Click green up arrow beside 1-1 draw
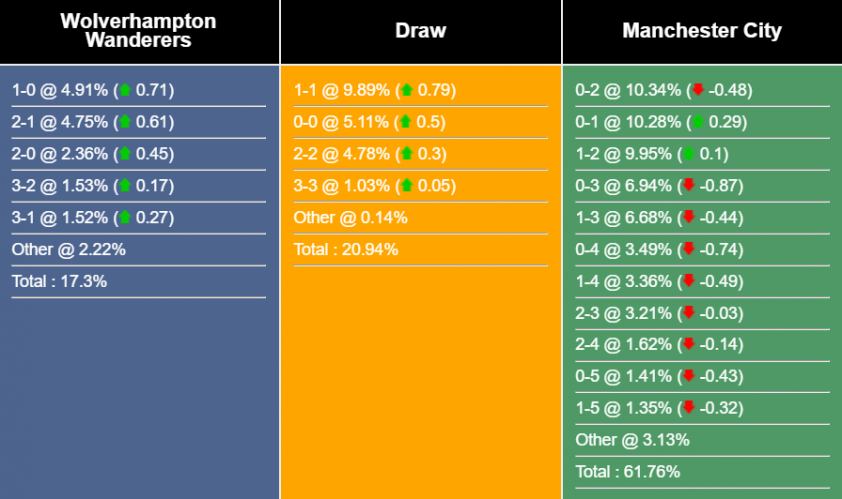Screen dimensions: 842x499 (x=407, y=90)
